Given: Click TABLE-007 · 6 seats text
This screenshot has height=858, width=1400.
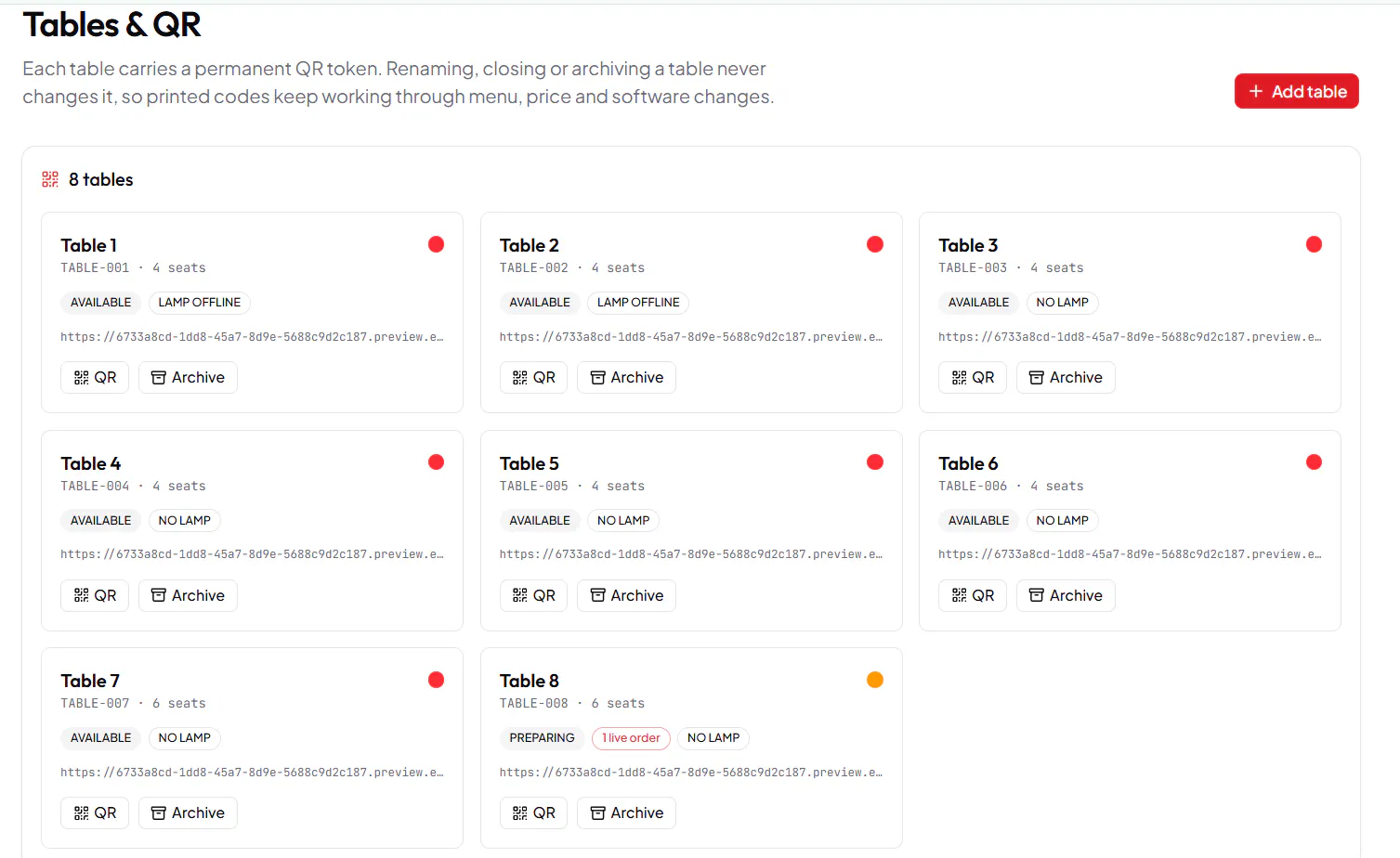Looking at the screenshot, I should point(133,704).
